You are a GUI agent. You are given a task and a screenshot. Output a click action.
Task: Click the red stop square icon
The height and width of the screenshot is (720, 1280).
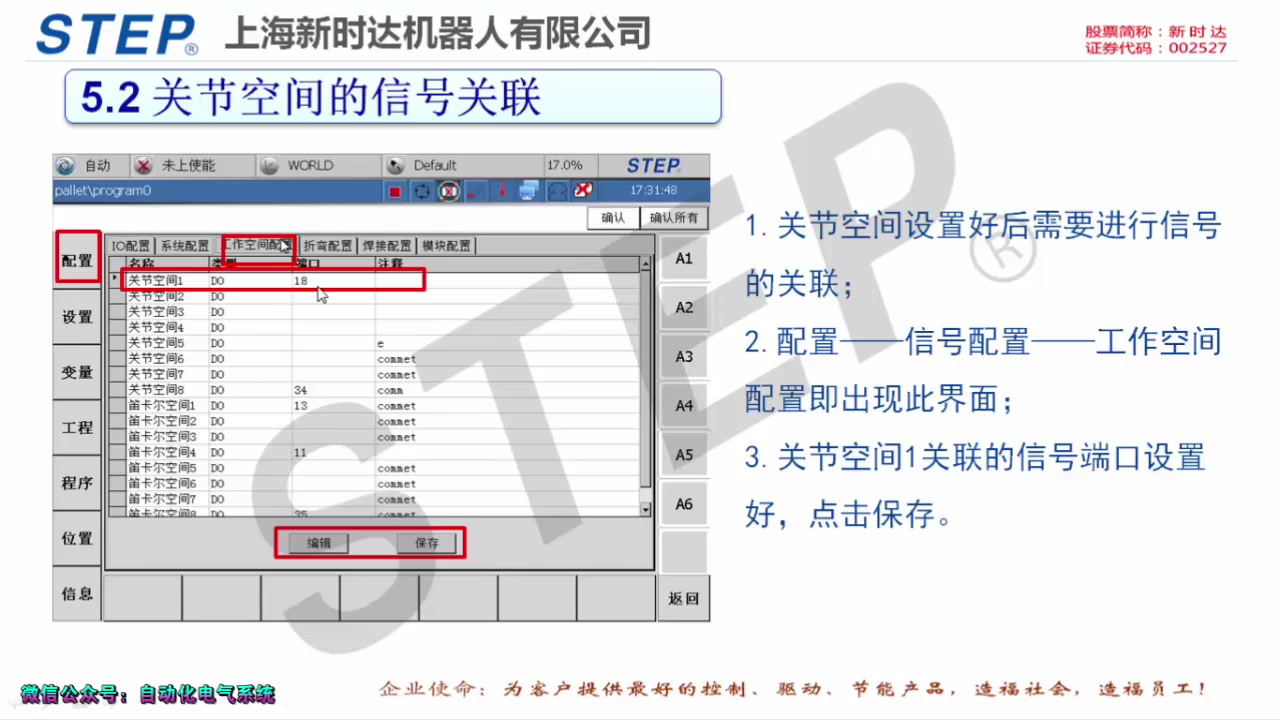[395, 191]
